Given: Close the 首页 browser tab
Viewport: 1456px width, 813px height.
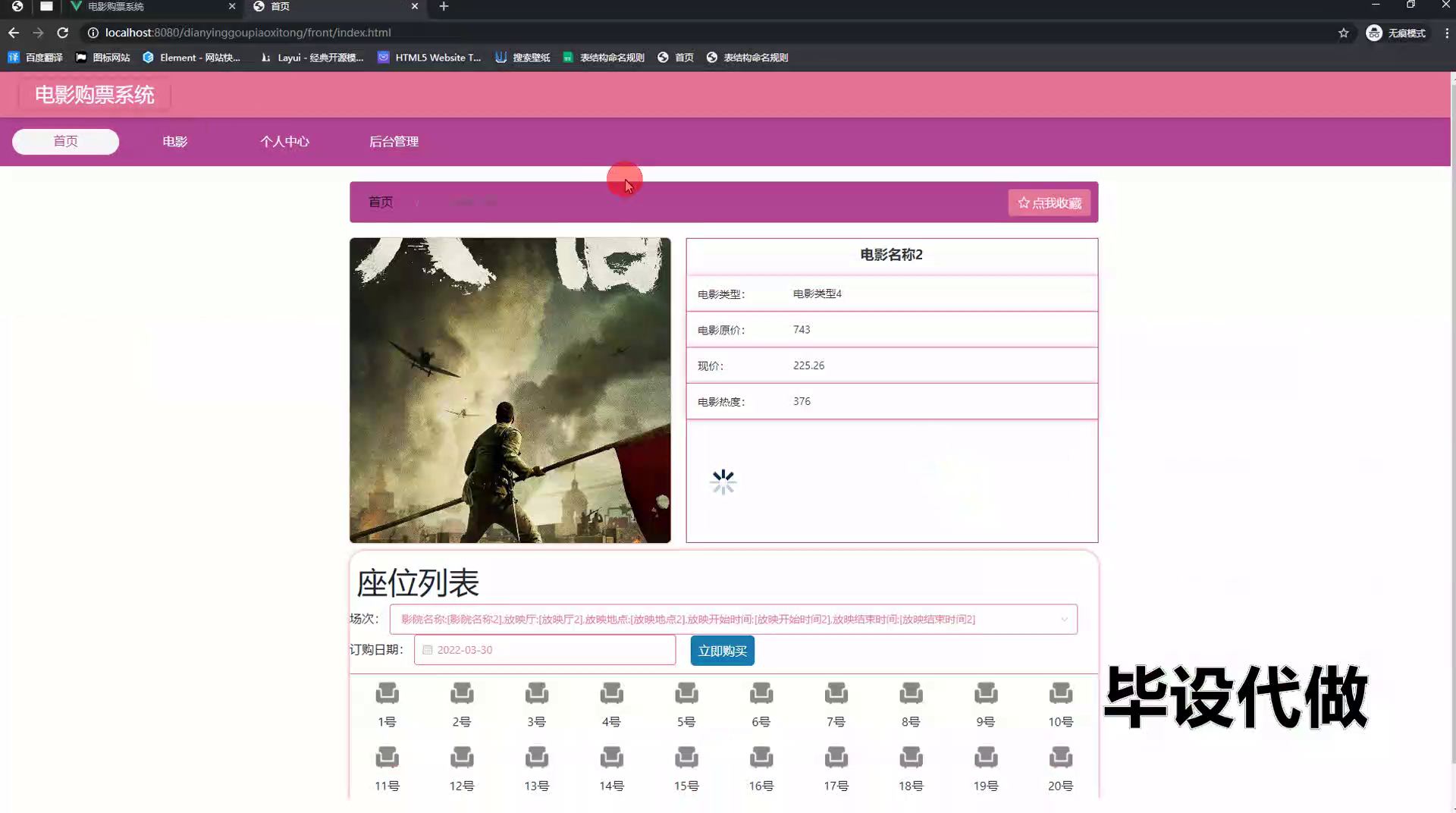Looking at the screenshot, I should [x=415, y=6].
